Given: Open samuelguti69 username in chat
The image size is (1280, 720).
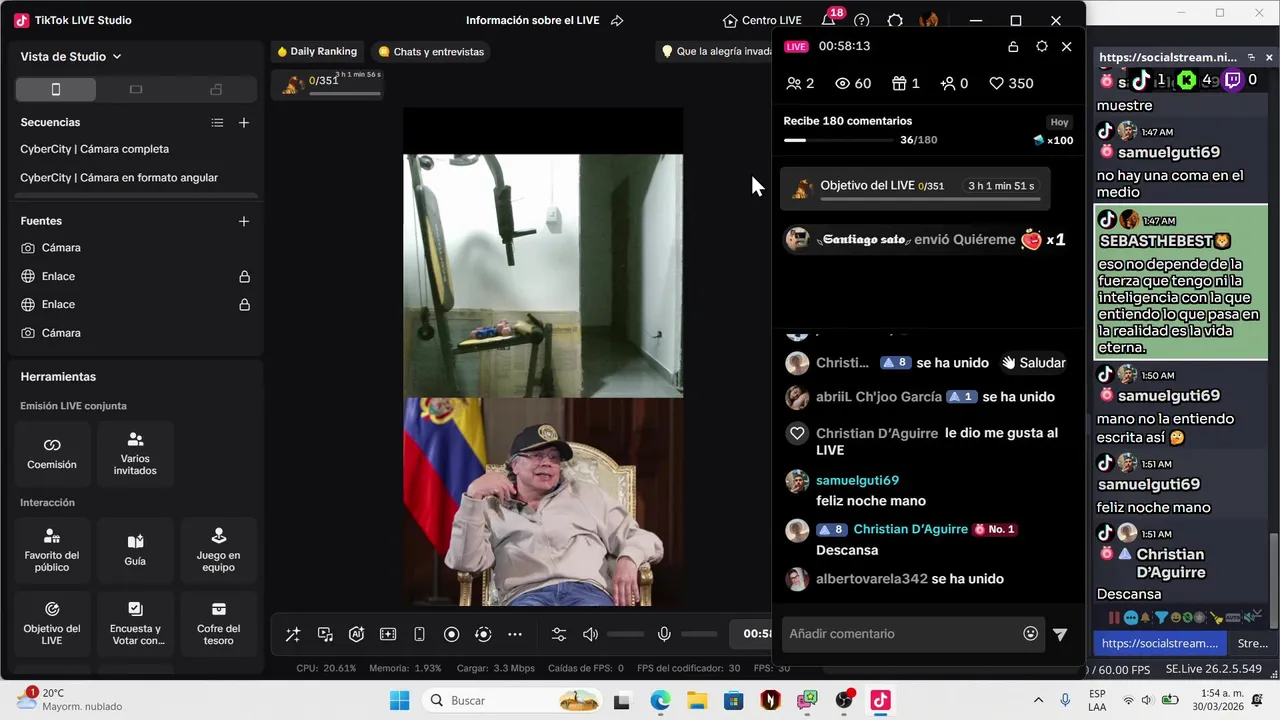Looking at the screenshot, I should (857, 481).
